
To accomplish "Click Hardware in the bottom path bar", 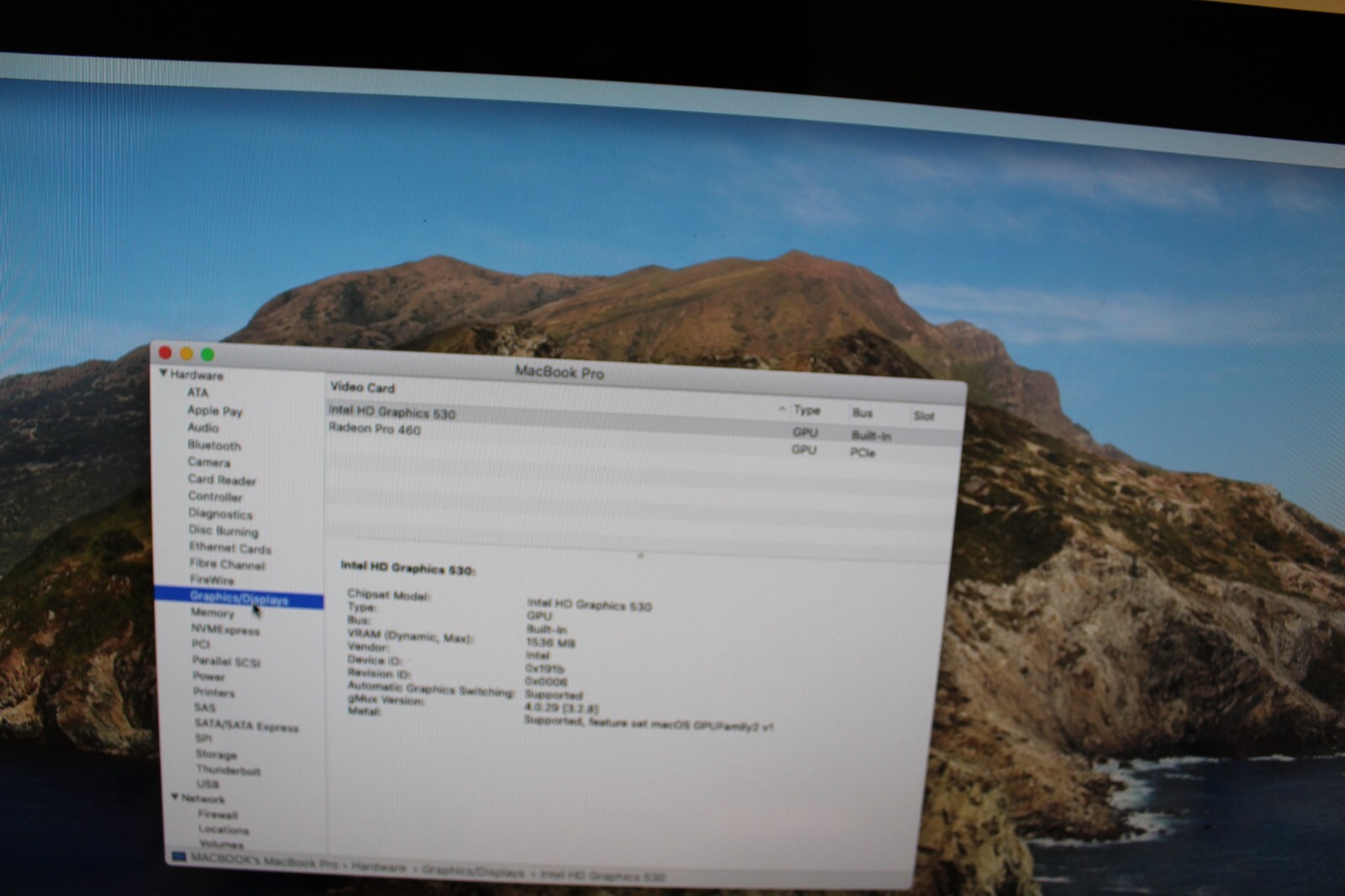I will (378, 867).
